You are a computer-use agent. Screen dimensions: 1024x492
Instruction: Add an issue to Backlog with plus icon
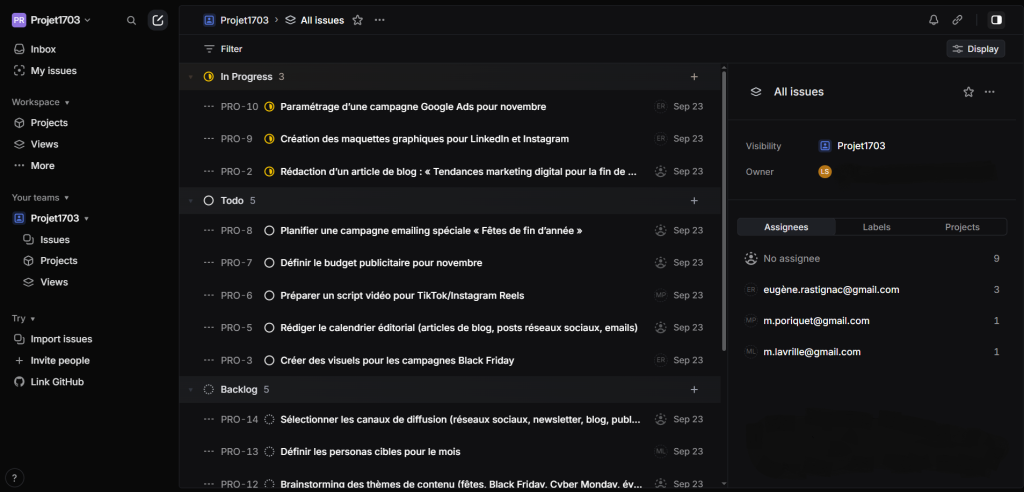point(694,389)
